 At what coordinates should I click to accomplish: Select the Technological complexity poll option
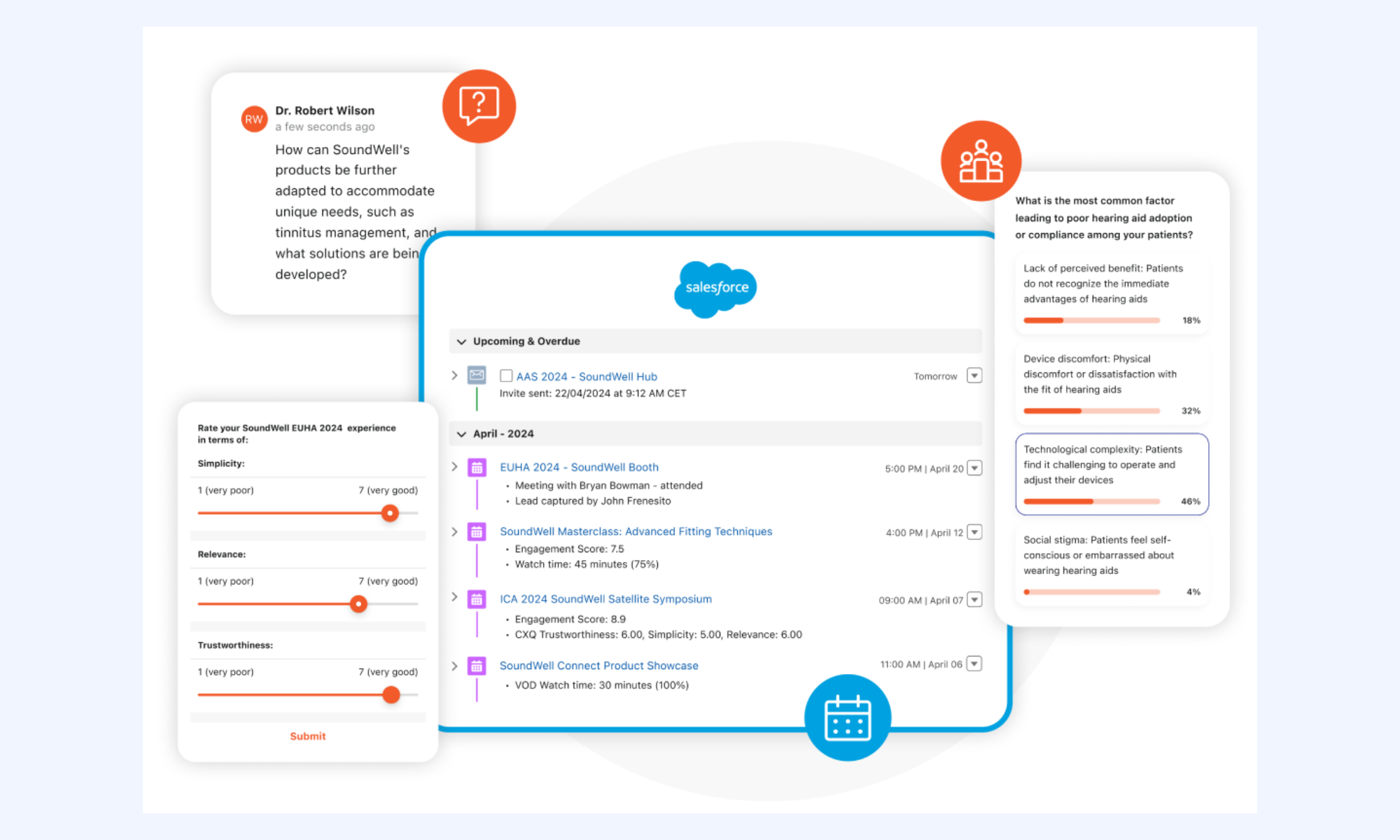(x=1112, y=474)
